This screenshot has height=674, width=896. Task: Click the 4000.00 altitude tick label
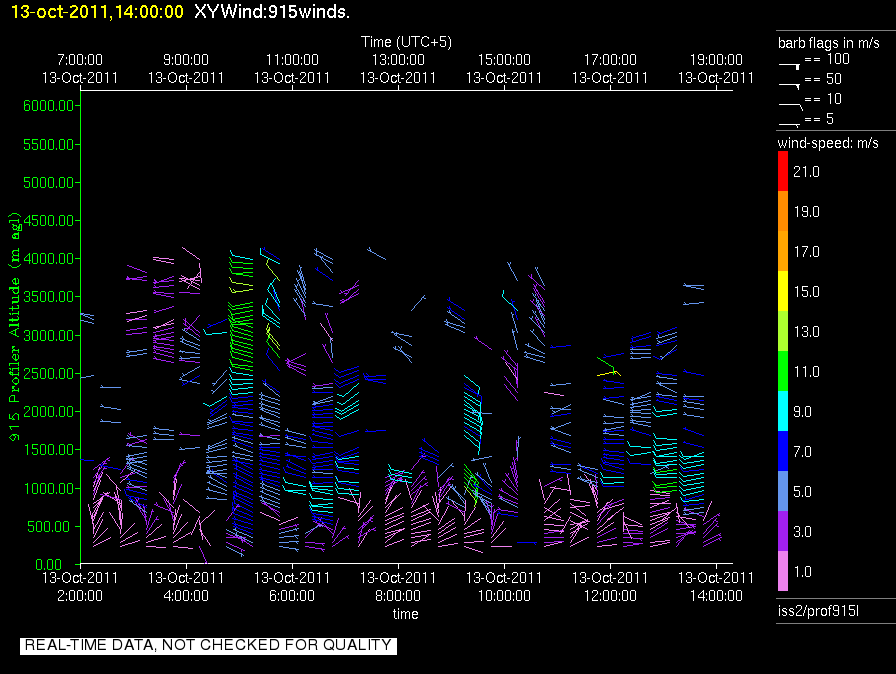click(49, 259)
